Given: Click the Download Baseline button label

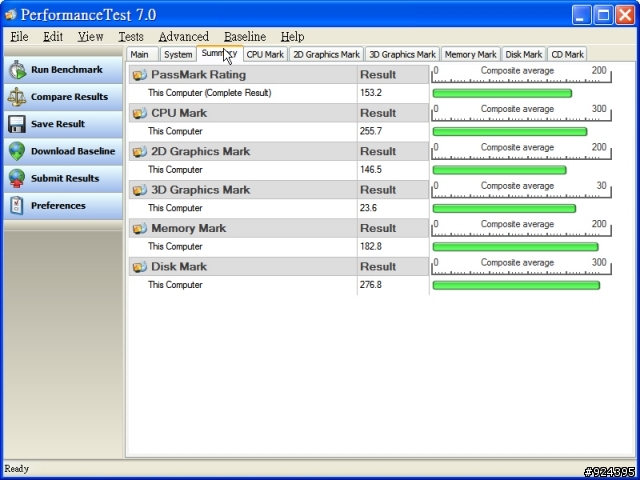Looking at the screenshot, I should [73, 151].
